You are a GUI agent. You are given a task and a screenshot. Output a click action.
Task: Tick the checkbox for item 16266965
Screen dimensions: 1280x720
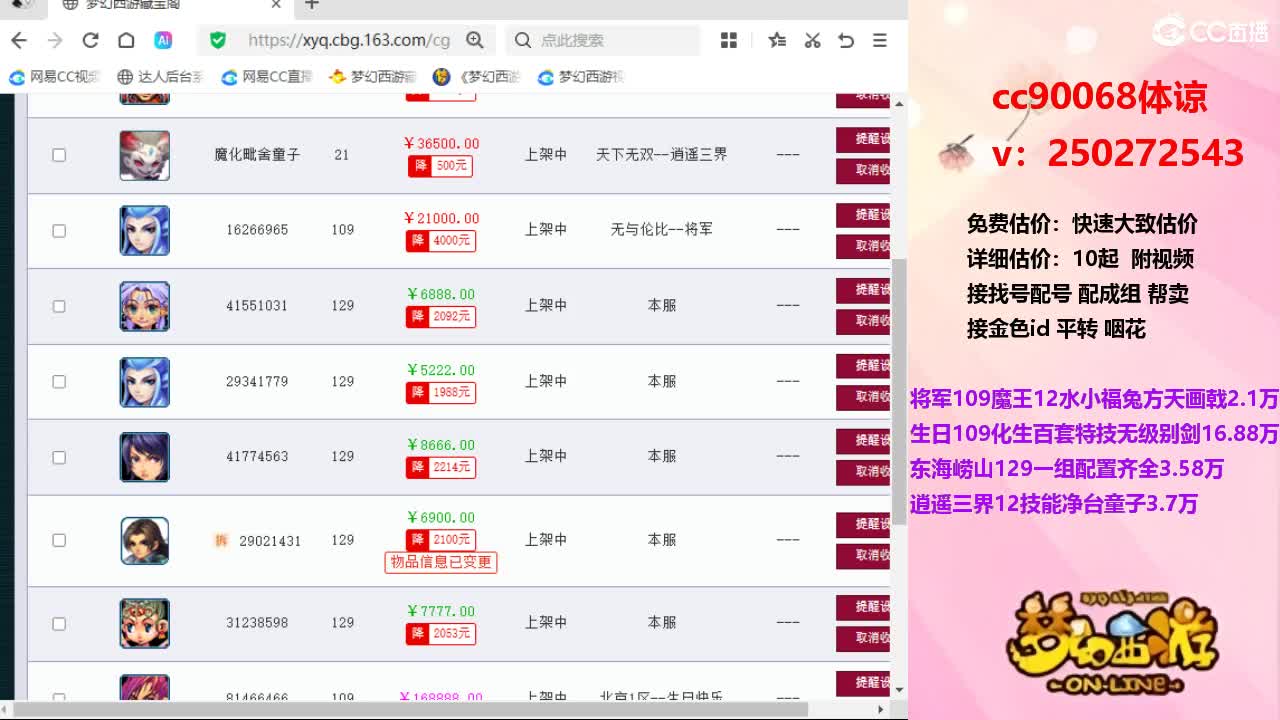59,231
